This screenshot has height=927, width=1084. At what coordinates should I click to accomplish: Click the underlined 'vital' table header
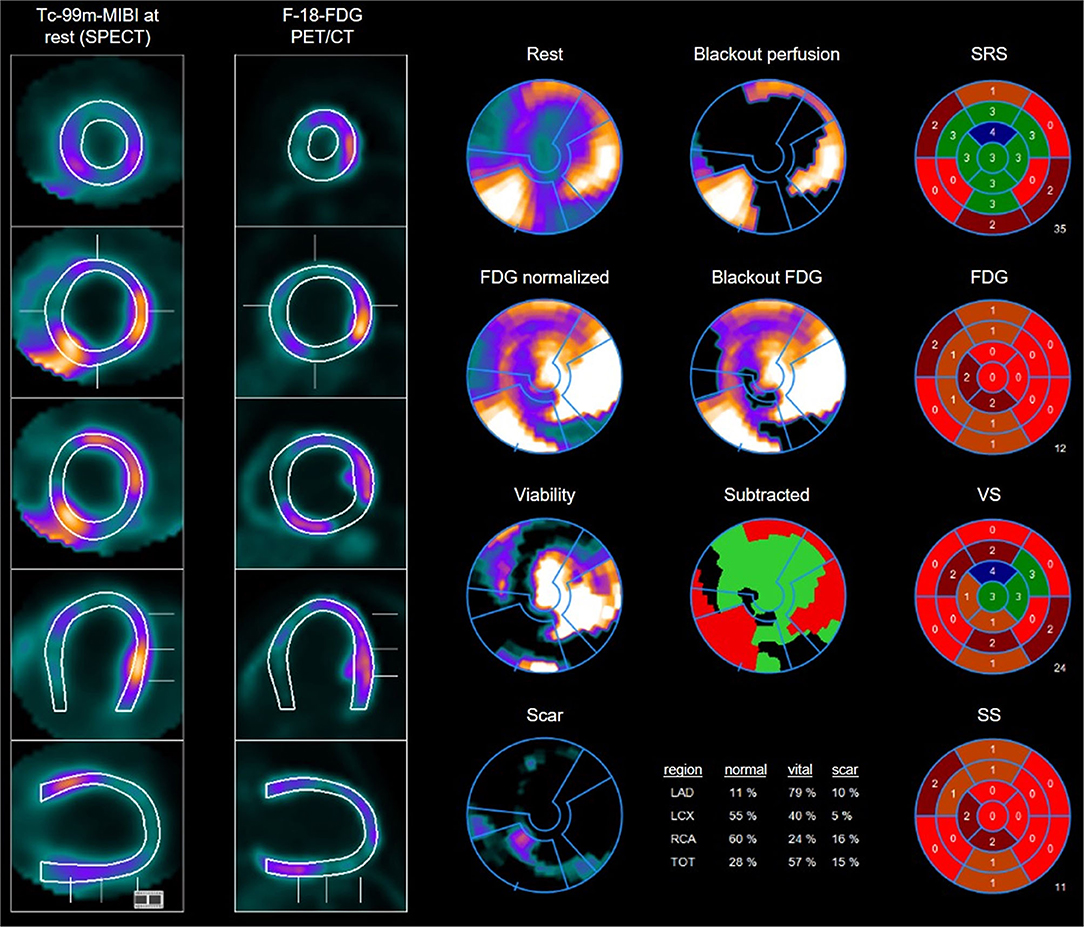click(x=800, y=770)
